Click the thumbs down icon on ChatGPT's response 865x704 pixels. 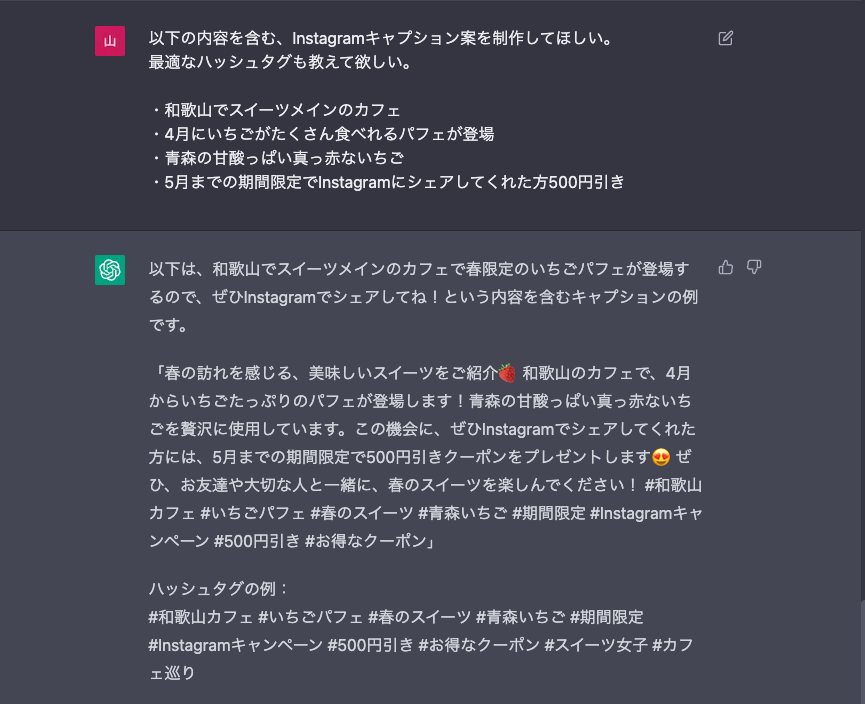coord(753,267)
